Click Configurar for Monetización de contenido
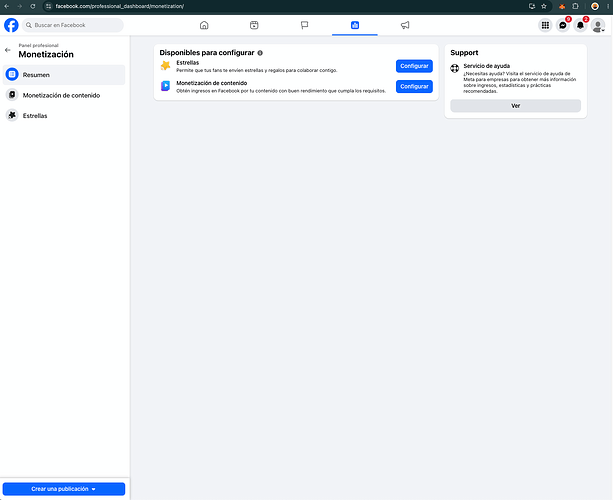Viewport: 613px width, 500px height. point(414,86)
